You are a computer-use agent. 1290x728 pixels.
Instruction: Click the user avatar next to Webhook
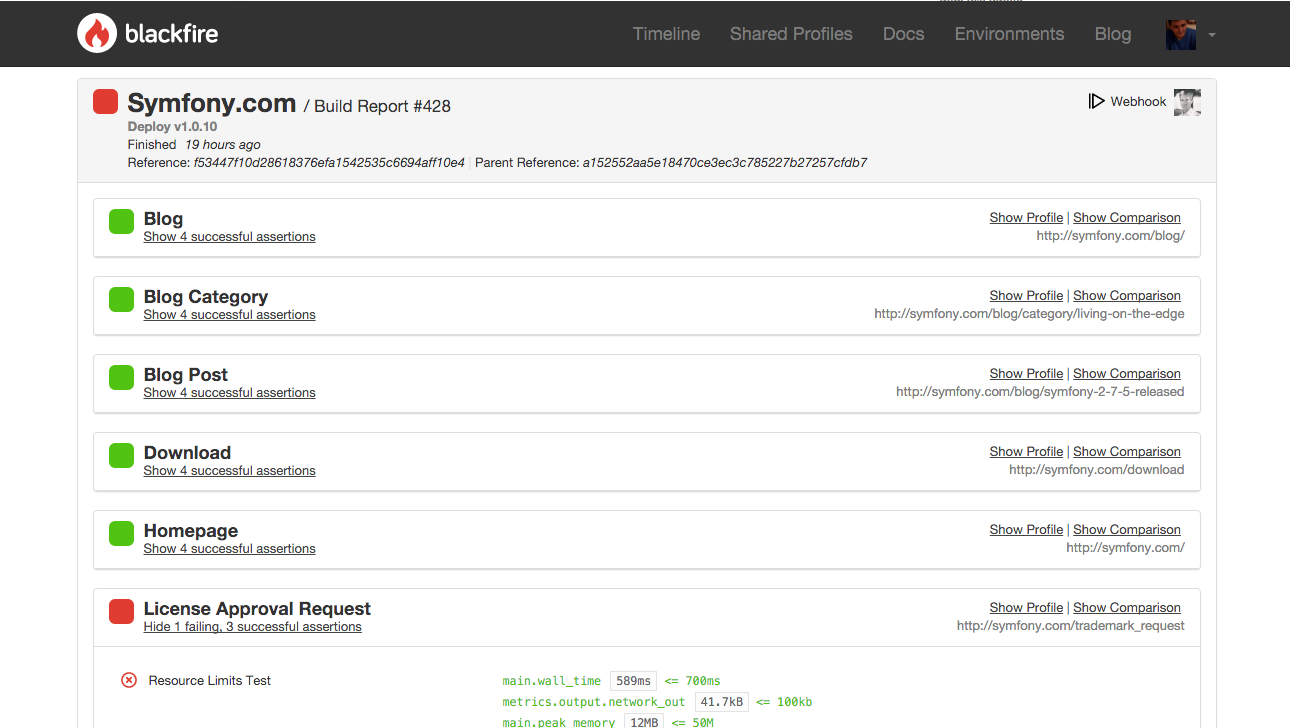point(1187,102)
